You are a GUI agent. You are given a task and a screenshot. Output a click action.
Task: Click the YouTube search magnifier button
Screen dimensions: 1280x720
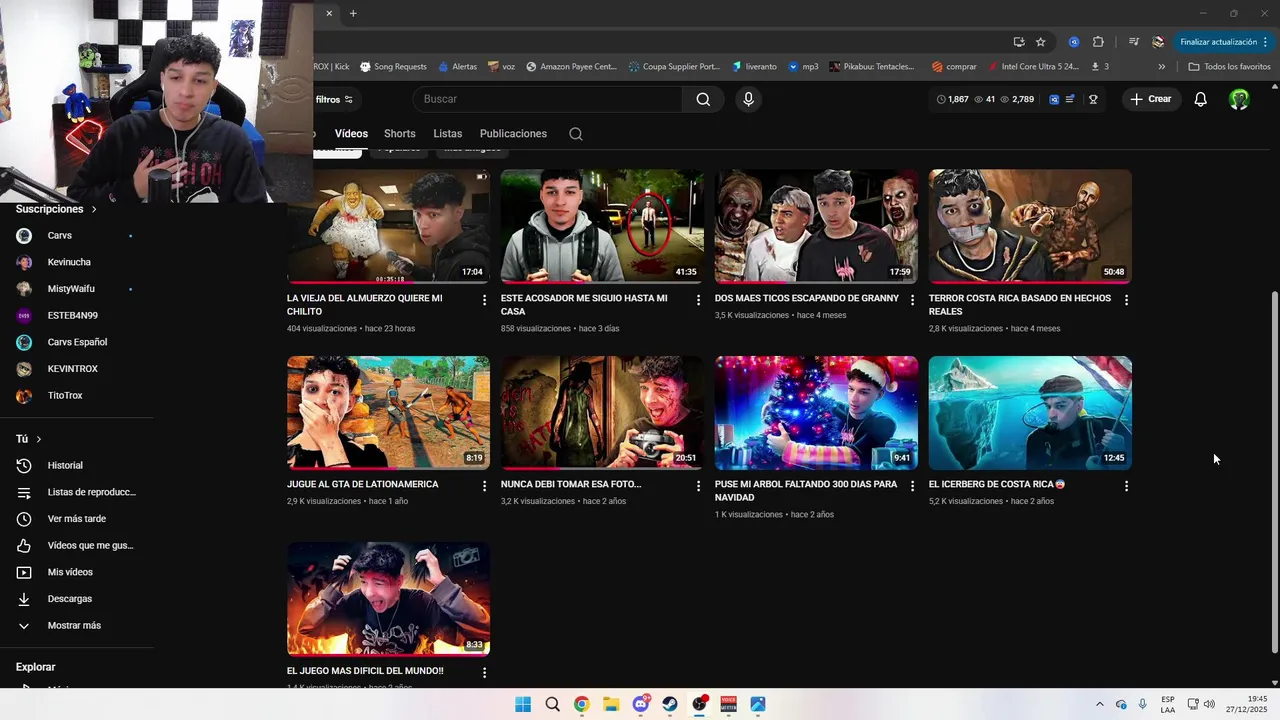703,99
